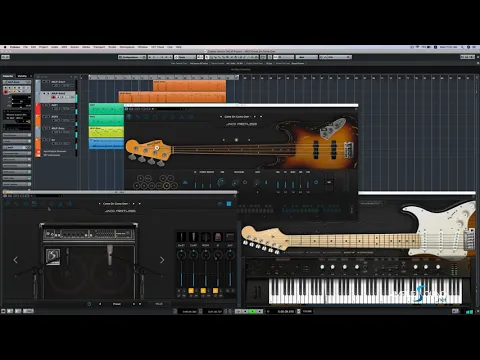Image resolution: width=480 pixels, height=360 pixels.
Task: Select the red-colored track in the track list
Action: tap(56, 109)
